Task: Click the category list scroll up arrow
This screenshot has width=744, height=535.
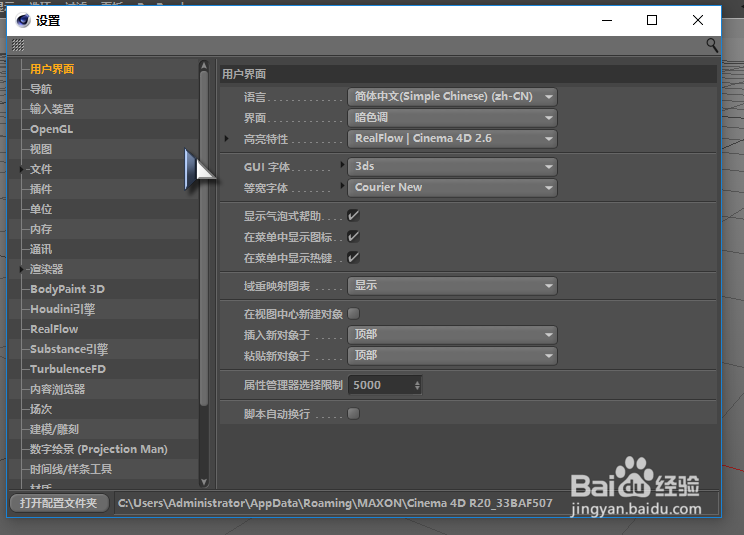Action: click(204, 65)
